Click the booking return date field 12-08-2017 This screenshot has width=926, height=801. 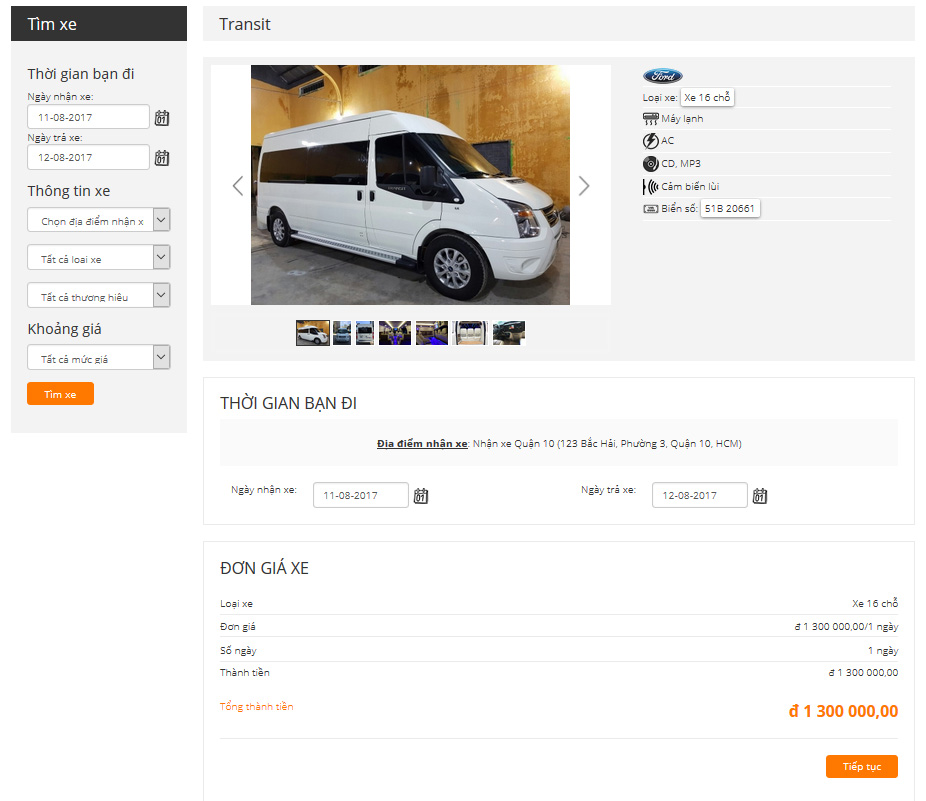(699, 496)
